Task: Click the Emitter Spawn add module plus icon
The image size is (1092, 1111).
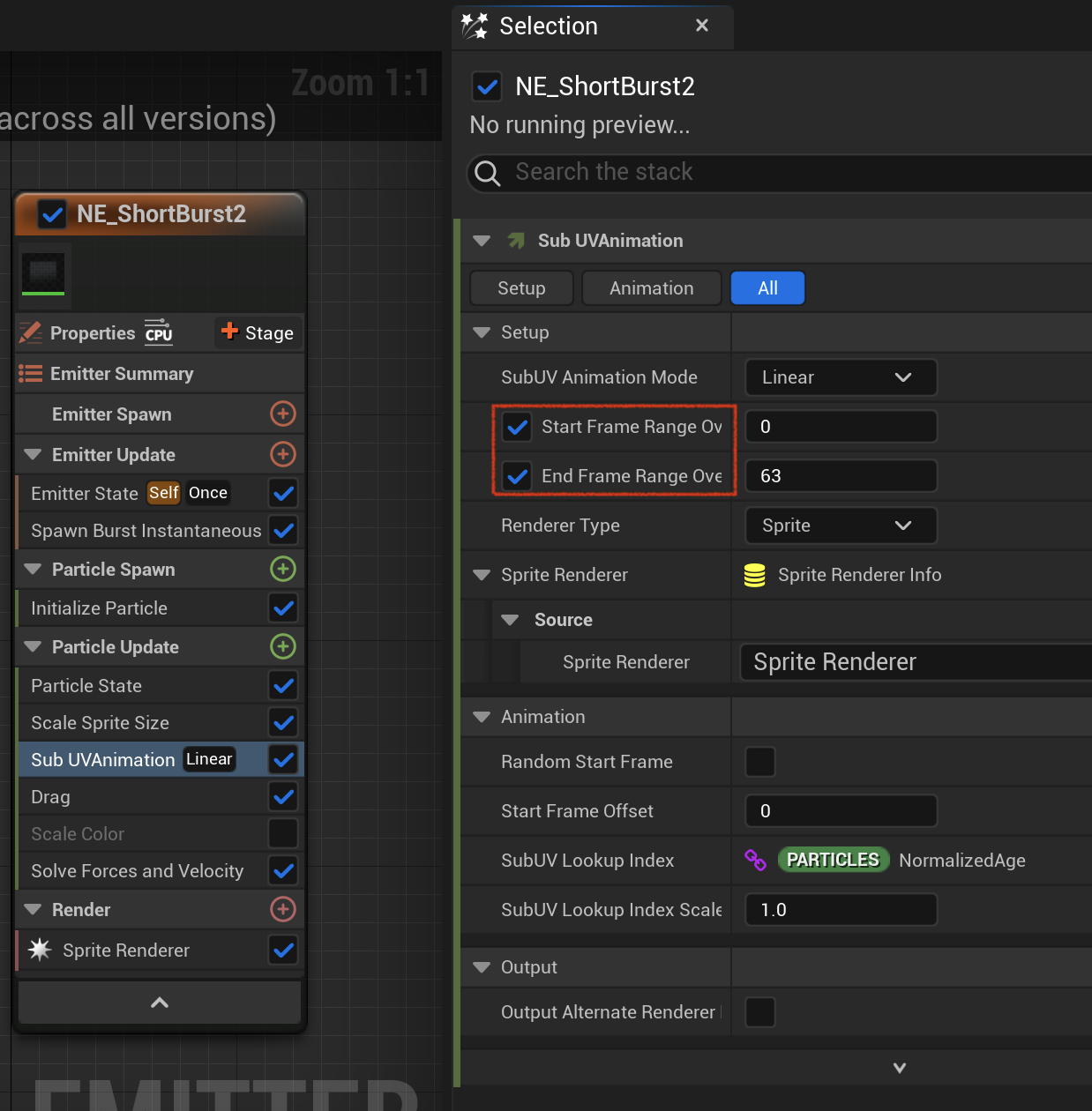Action: point(282,414)
